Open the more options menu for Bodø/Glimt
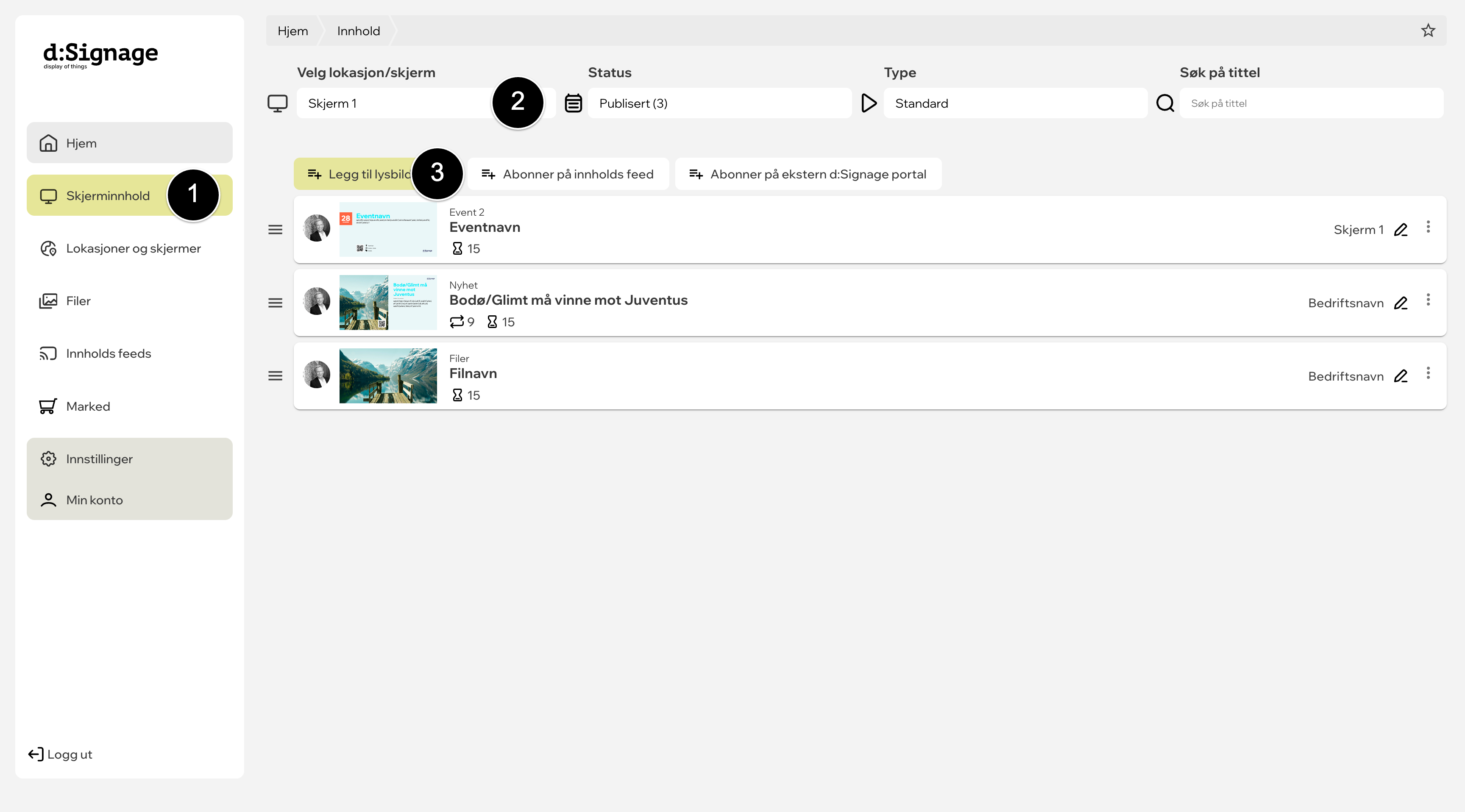The width and height of the screenshot is (1465, 812). [1428, 300]
